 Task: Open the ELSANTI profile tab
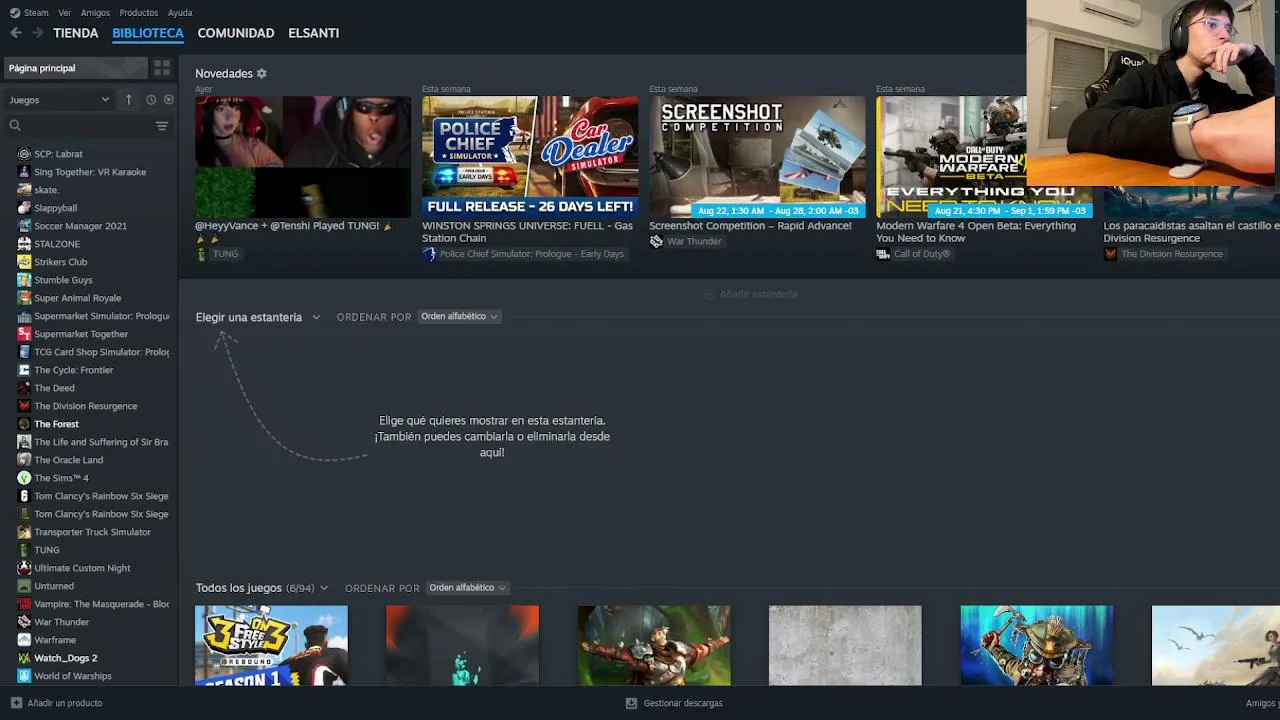[314, 33]
